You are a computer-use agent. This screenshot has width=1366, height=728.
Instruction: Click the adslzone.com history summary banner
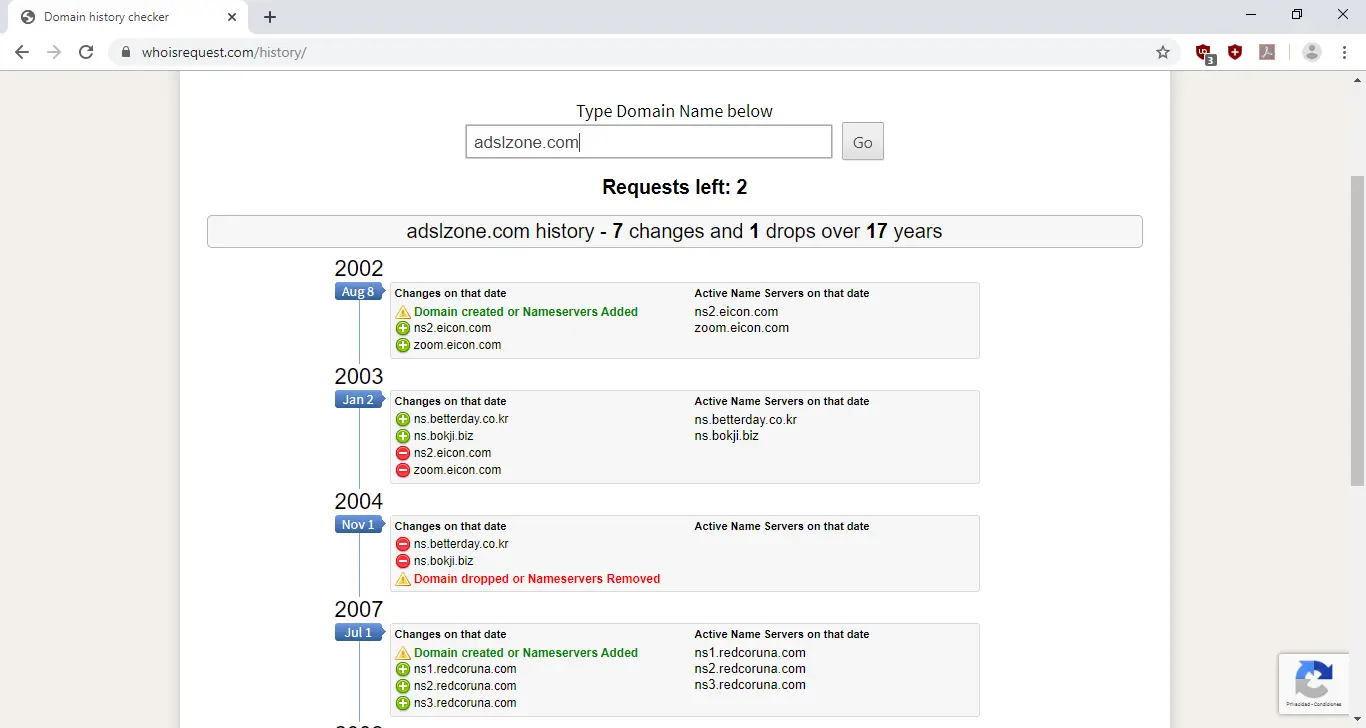(x=675, y=231)
